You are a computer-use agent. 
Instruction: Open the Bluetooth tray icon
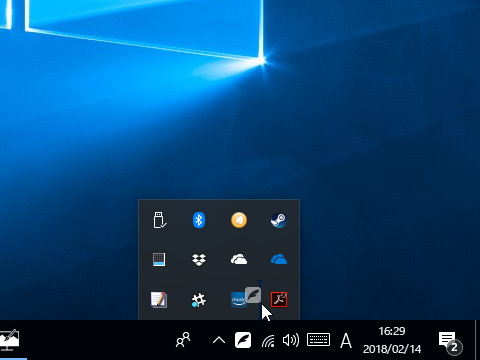coord(199,220)
